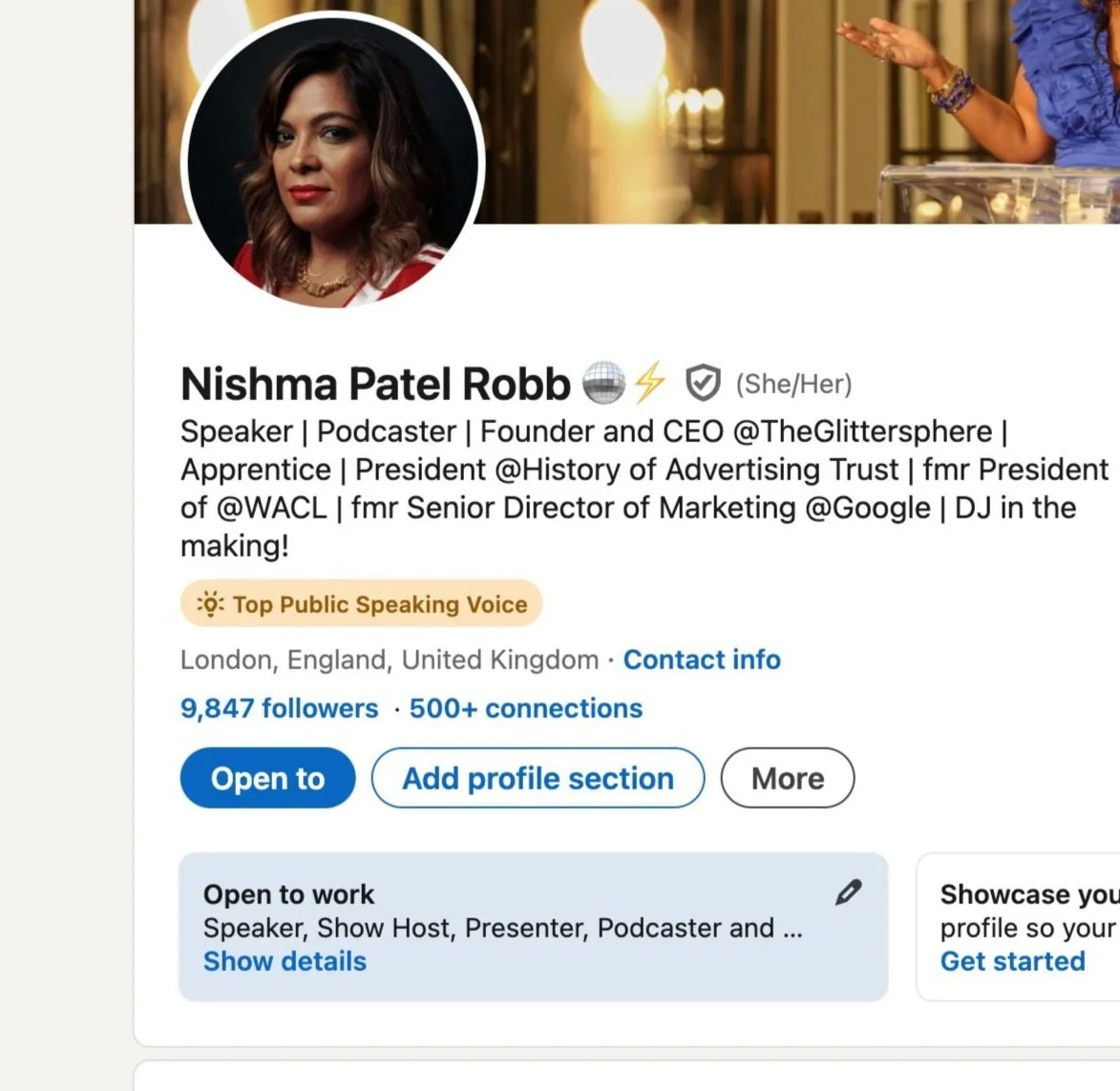Click the lightbulb icon on Top Voice badge
This screenshot has width=1120, height=1091.
click(211, 604)
